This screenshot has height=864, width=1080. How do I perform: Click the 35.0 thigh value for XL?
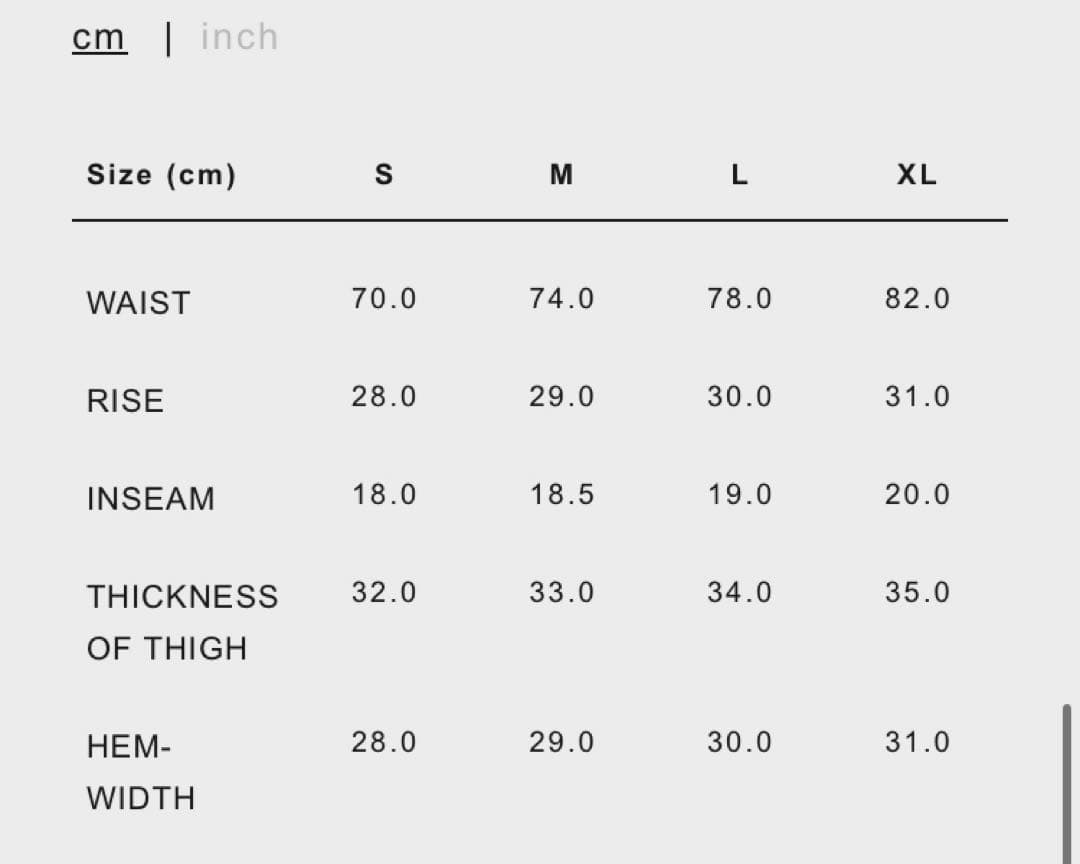916,592
